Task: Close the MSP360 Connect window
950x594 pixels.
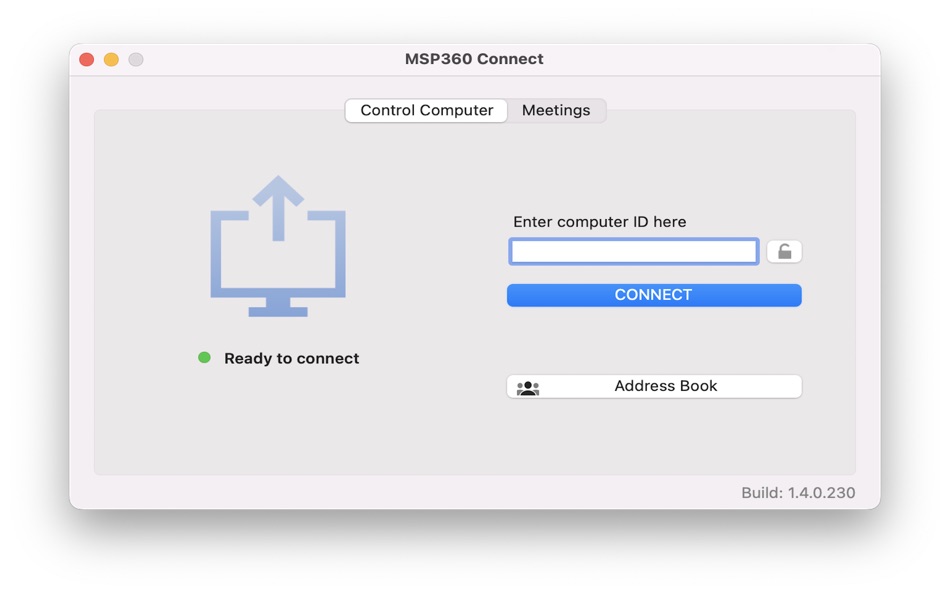Action: pos(87,59)
